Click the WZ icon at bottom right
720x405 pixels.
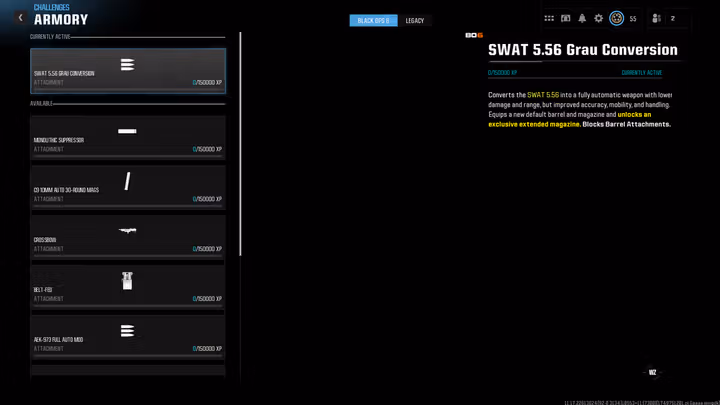652,372
